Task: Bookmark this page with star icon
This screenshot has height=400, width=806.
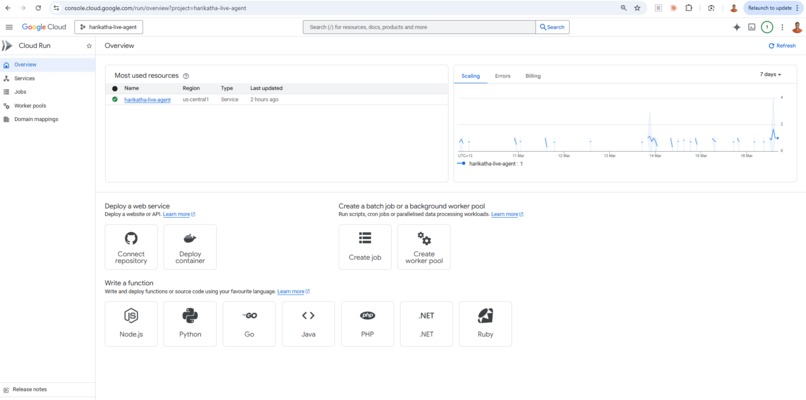Action: tap(637, 8)
